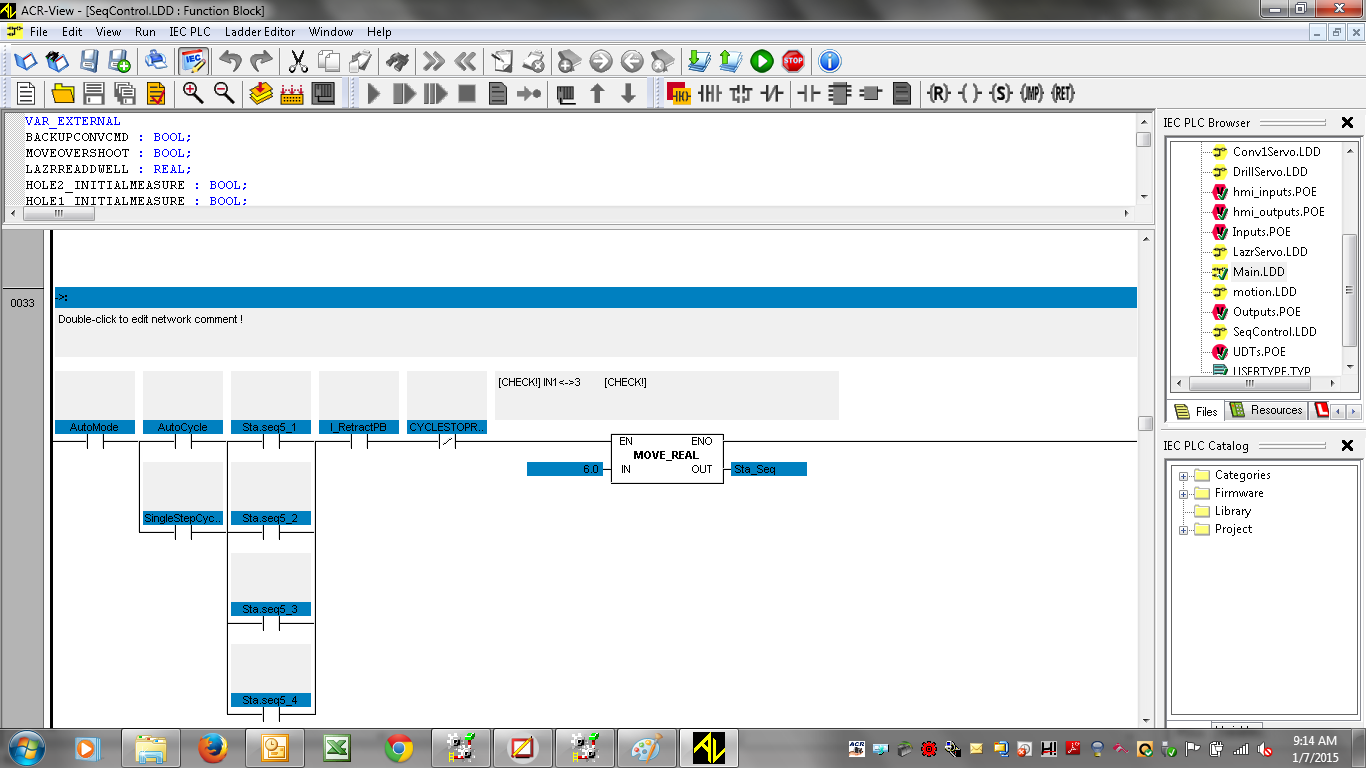Select the MOVE_REAL function block
The width and height of the screenshot is (1366, 768).
[666, 456]
